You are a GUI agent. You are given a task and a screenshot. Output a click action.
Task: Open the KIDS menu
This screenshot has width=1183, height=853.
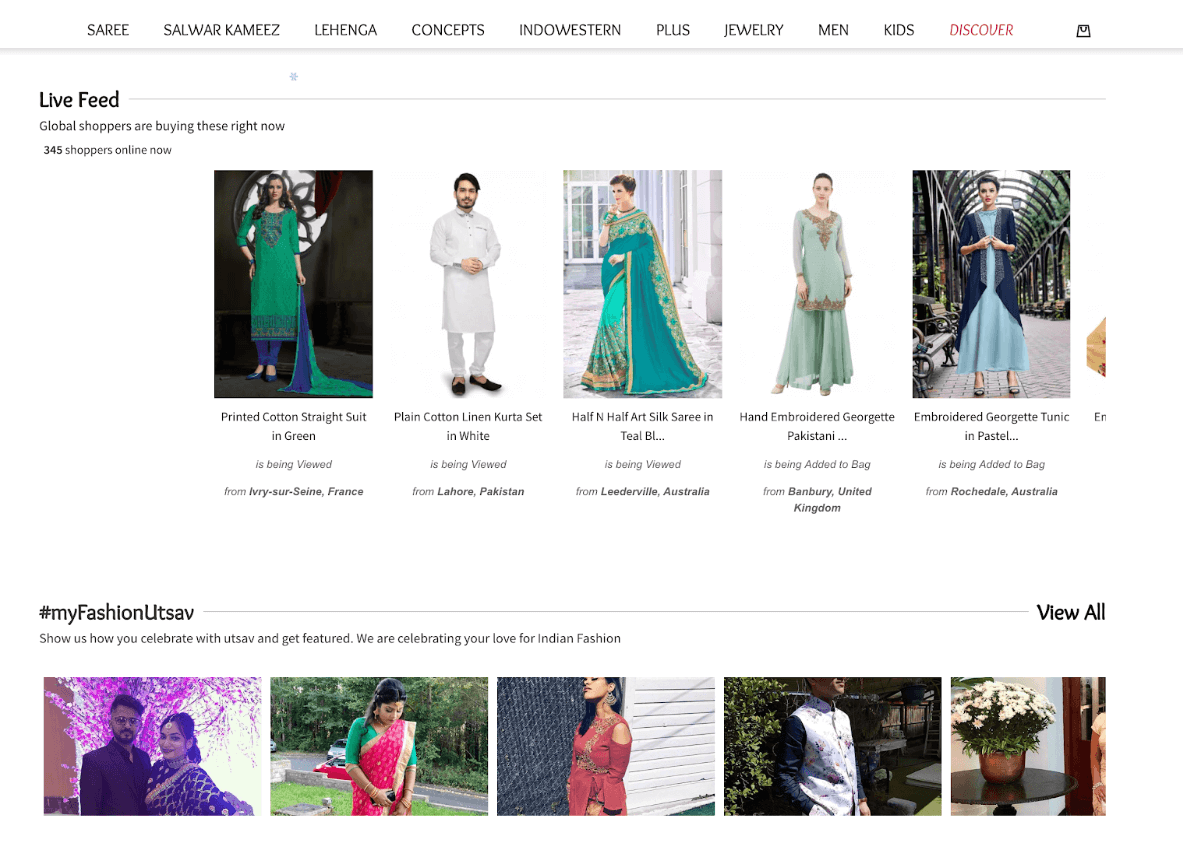point(899,30)
